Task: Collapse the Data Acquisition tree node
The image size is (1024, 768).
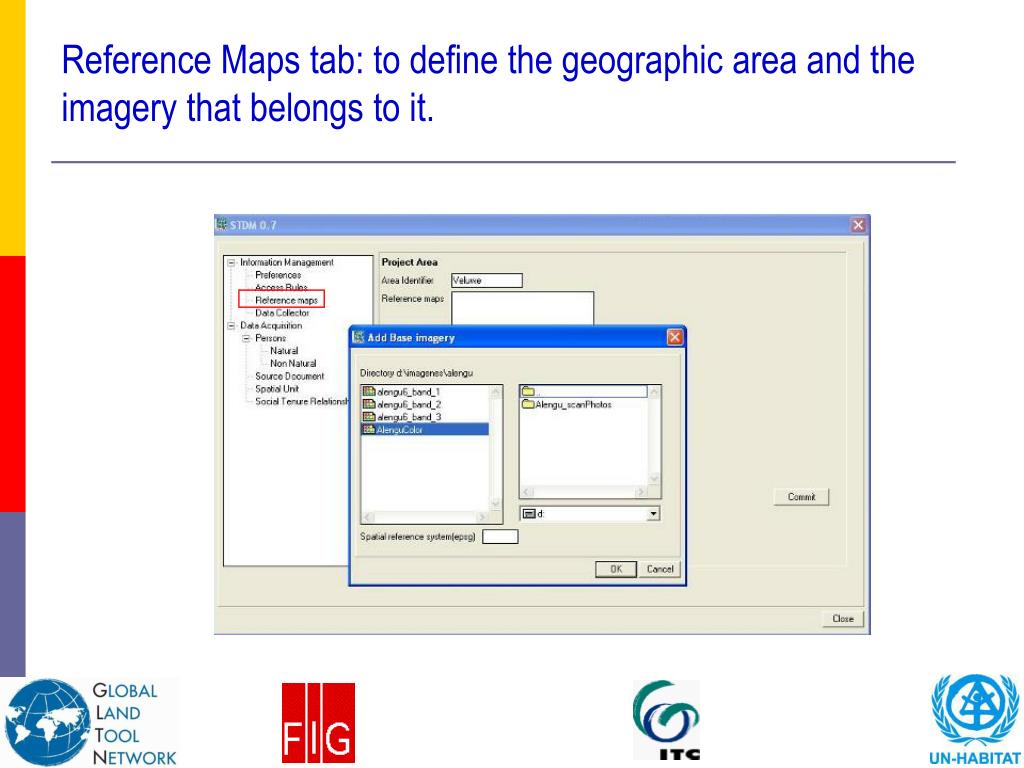Action: pos(231,326)
